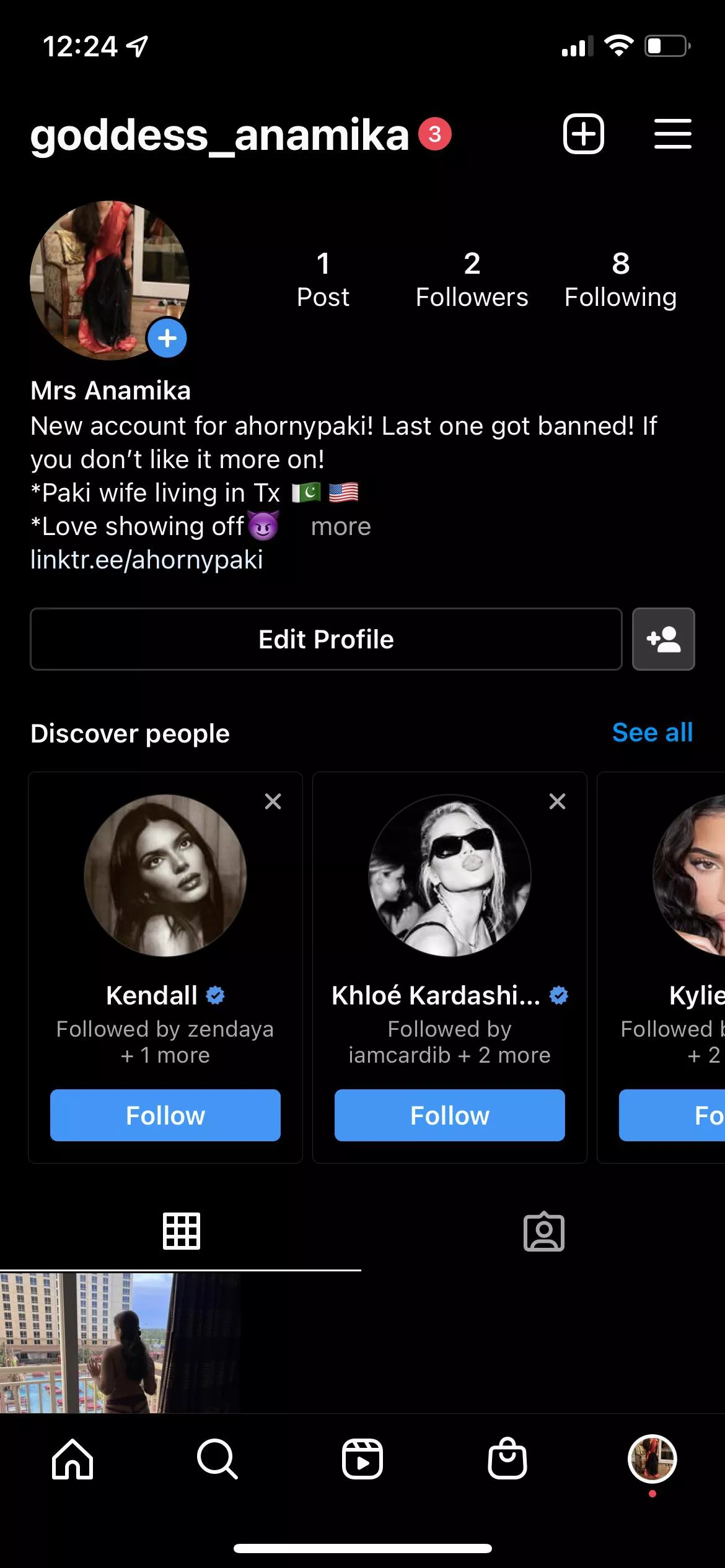Image resolution: width=725 pixels, height=1568 pixels.
Task: Tap the create new post plus icon
Action: coord(583,134)
